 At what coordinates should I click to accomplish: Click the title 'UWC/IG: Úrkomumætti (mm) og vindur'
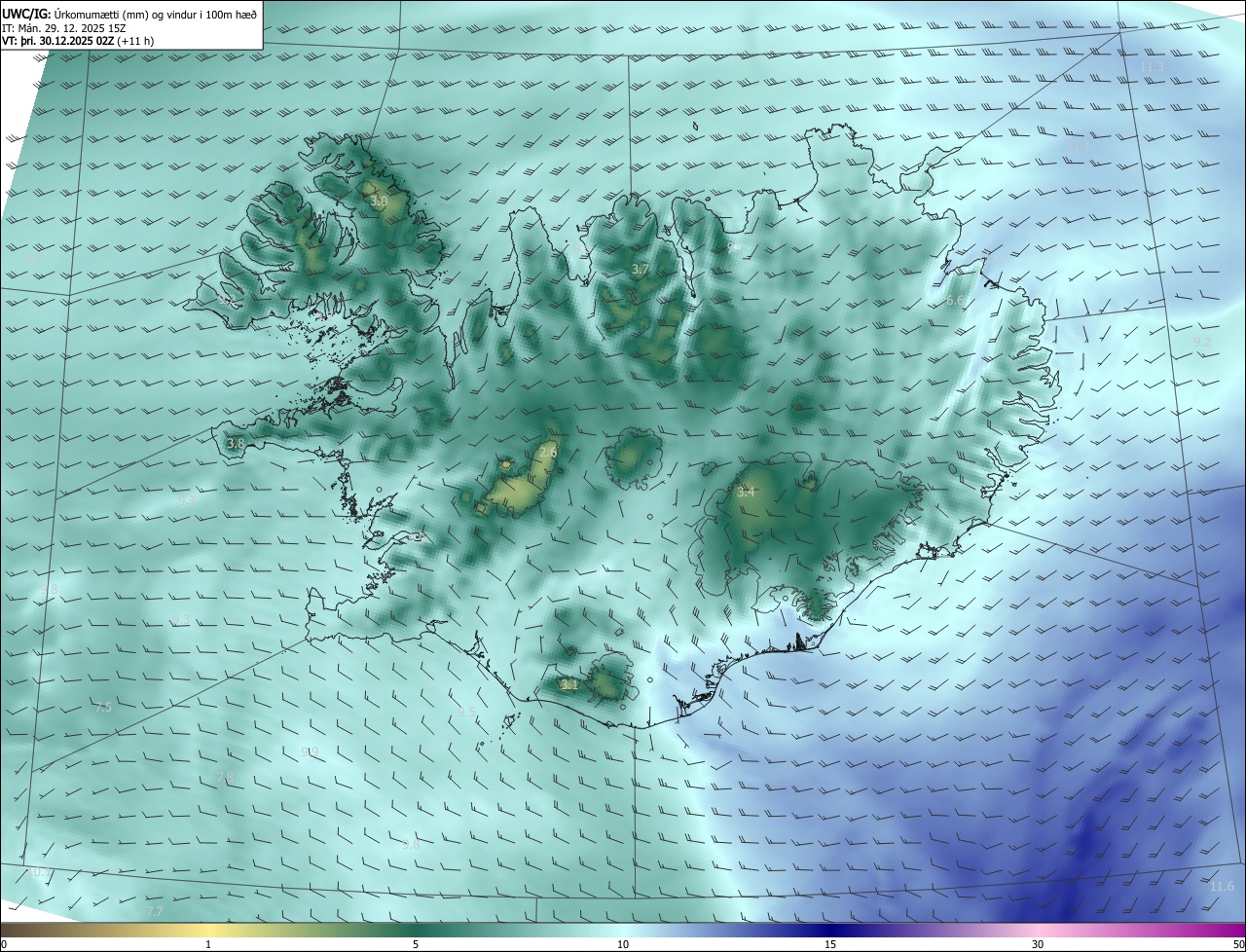click(130, 14)
